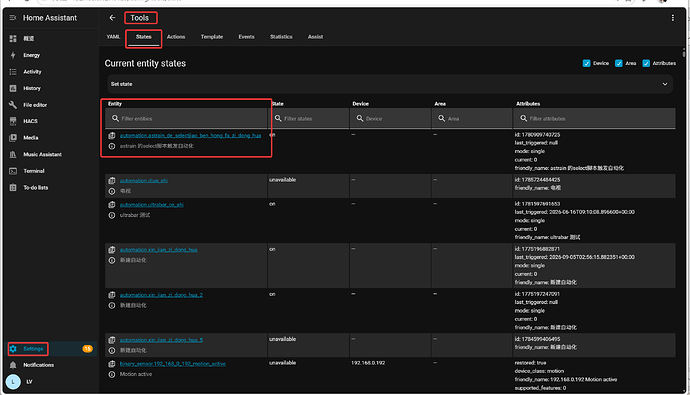Click the Filter states search field
690x395 pixels.
tap(309, 119)
